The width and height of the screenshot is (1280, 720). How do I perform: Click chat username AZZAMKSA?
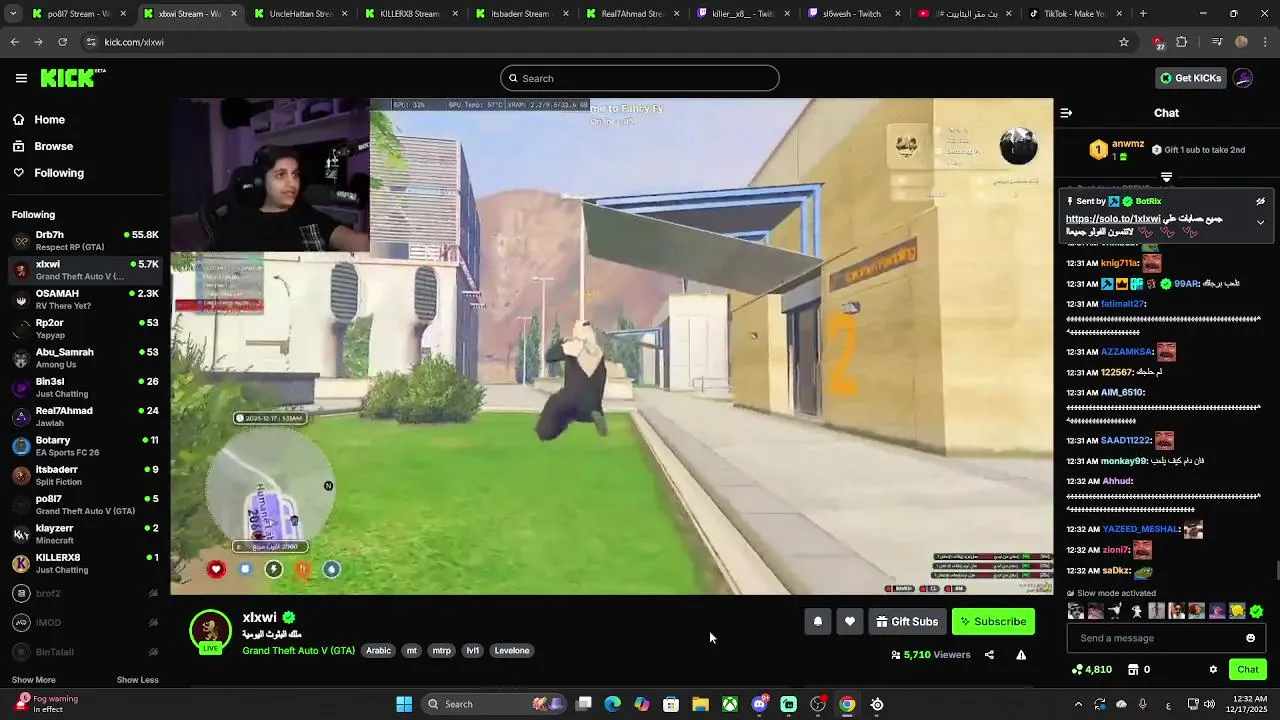pyautogui.click(x=1126, y=352)
